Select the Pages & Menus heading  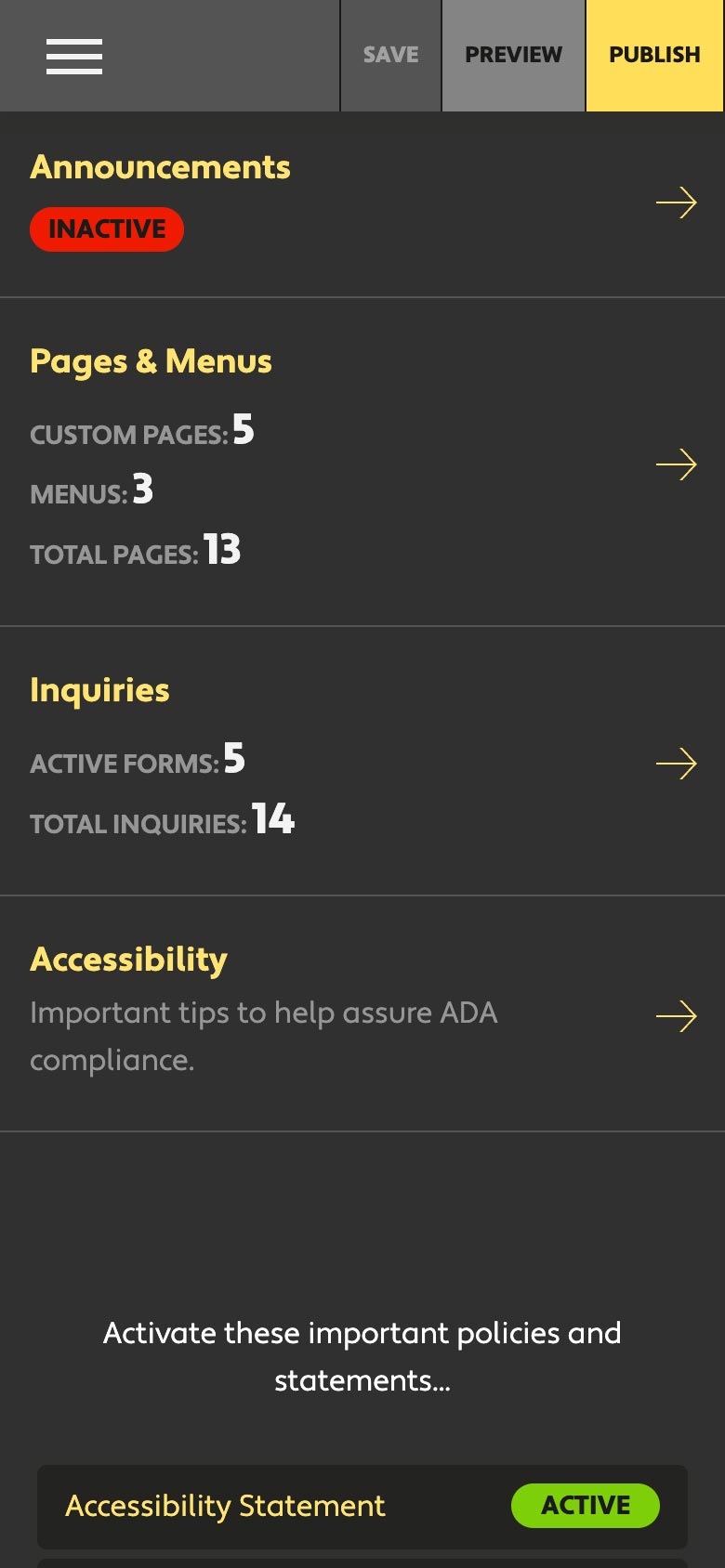151,361
